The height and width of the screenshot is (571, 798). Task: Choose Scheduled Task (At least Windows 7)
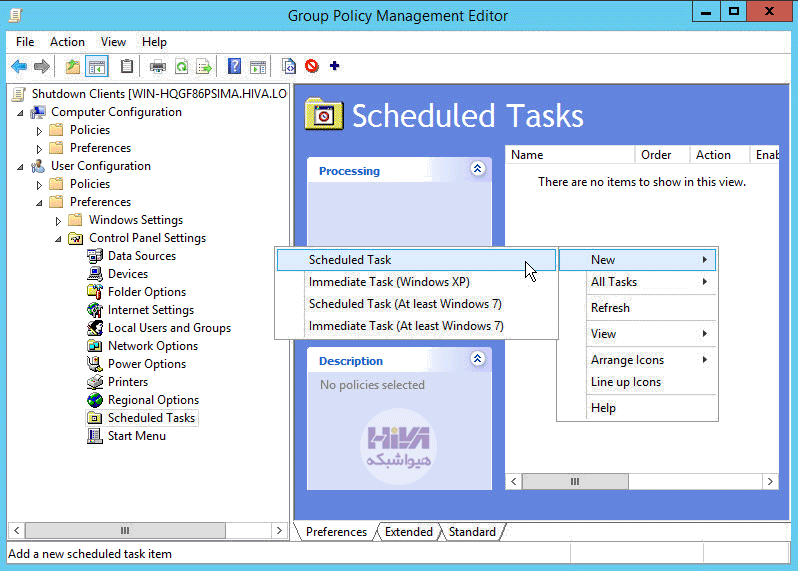pos(416,304)
